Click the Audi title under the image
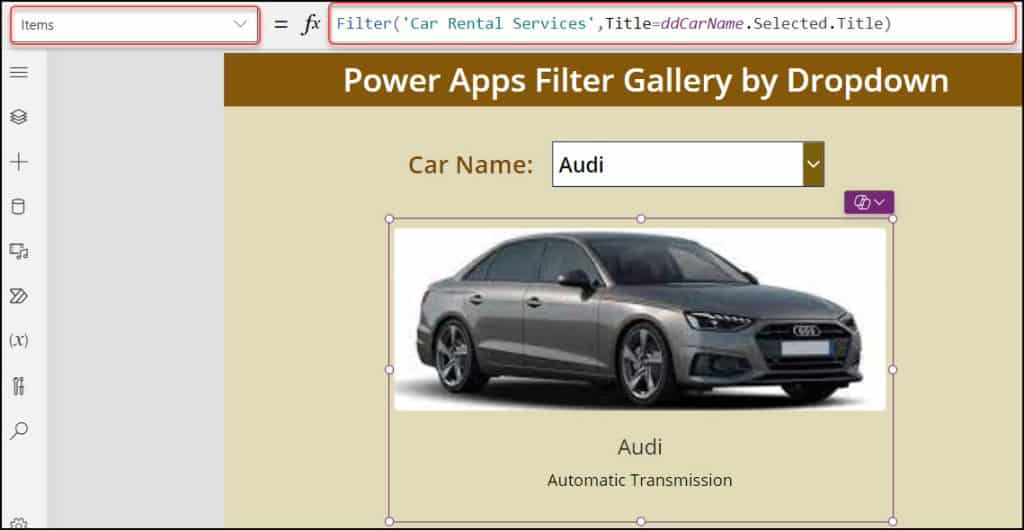1024x530 pixels. click(640, 447)
